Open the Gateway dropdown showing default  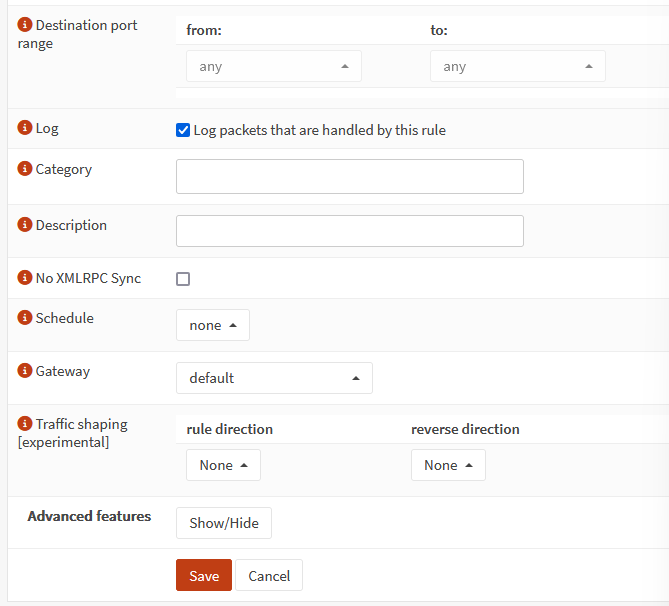274,378
